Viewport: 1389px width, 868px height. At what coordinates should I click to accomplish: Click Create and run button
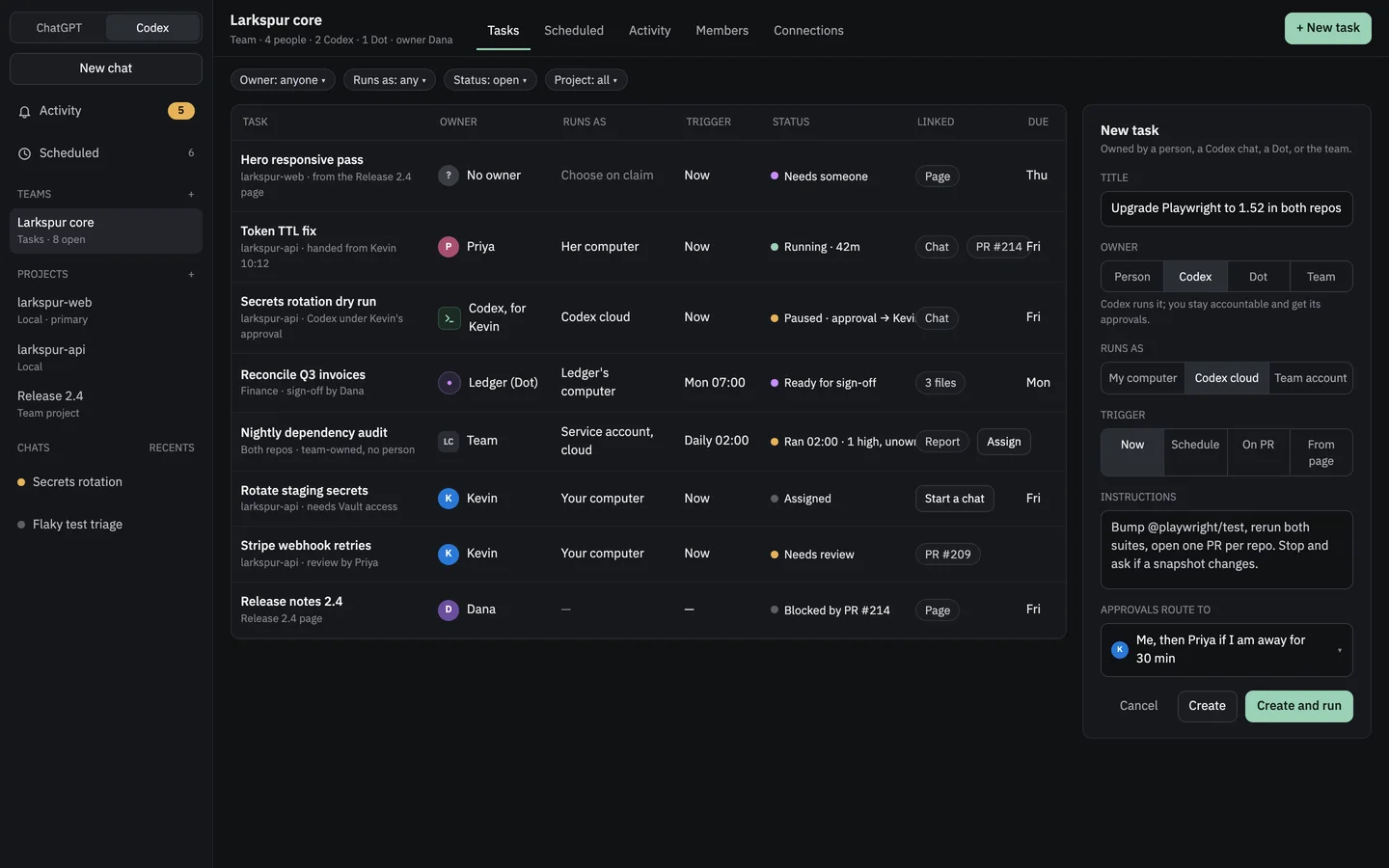1298,706
